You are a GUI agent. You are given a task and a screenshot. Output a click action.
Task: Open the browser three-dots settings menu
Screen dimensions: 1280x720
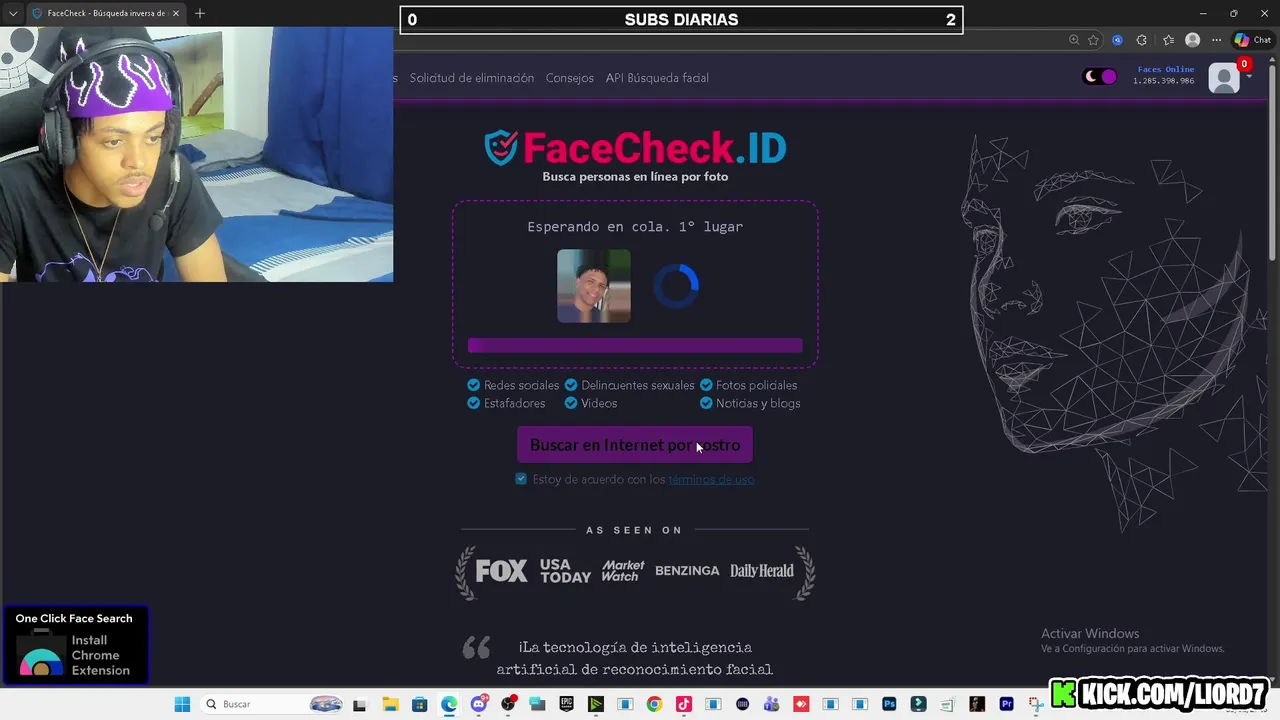[x=1216, y=40]
